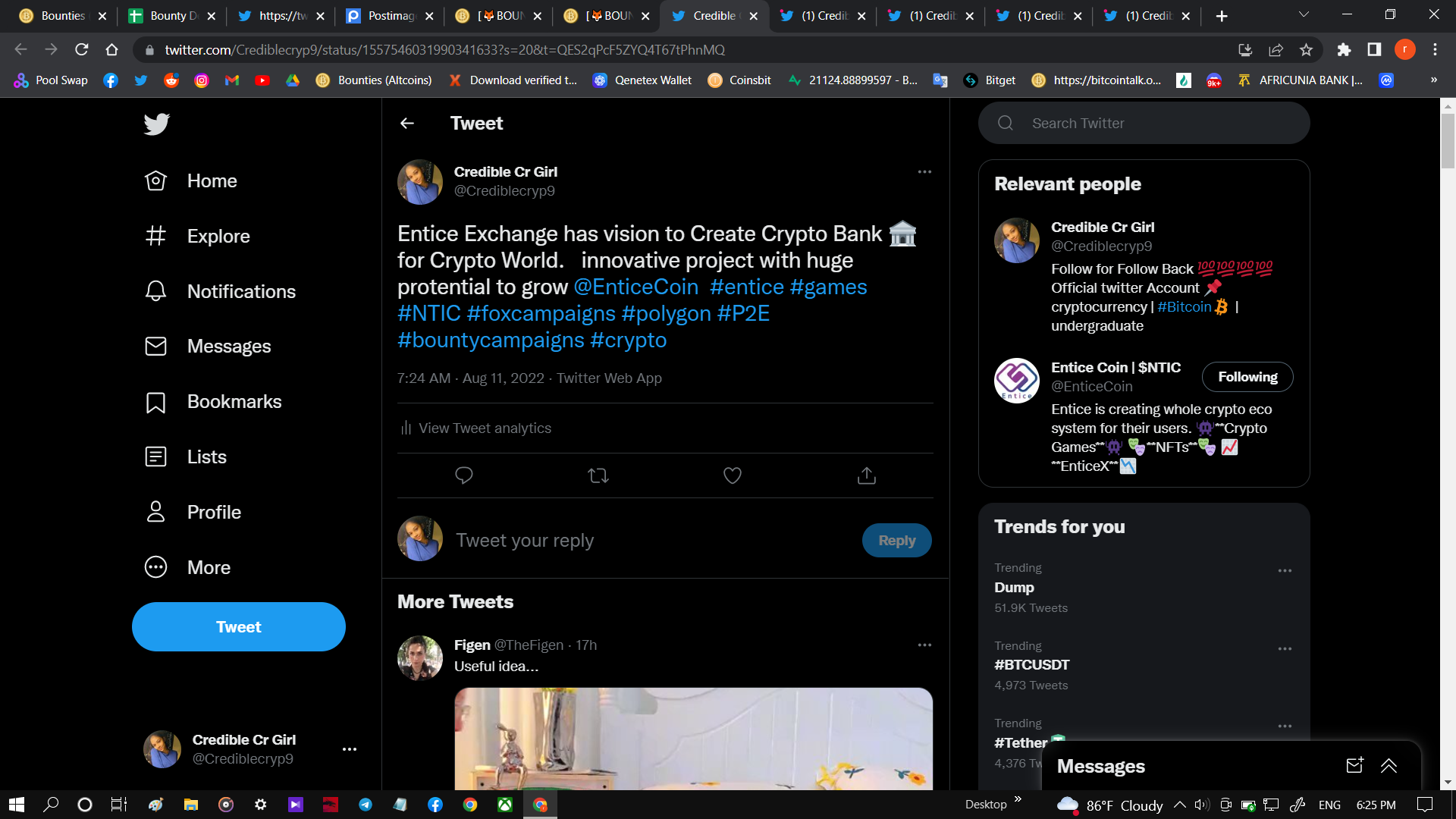Open the Home page
The width and height of the screenshot is (1456, 819).
(191, 180)
